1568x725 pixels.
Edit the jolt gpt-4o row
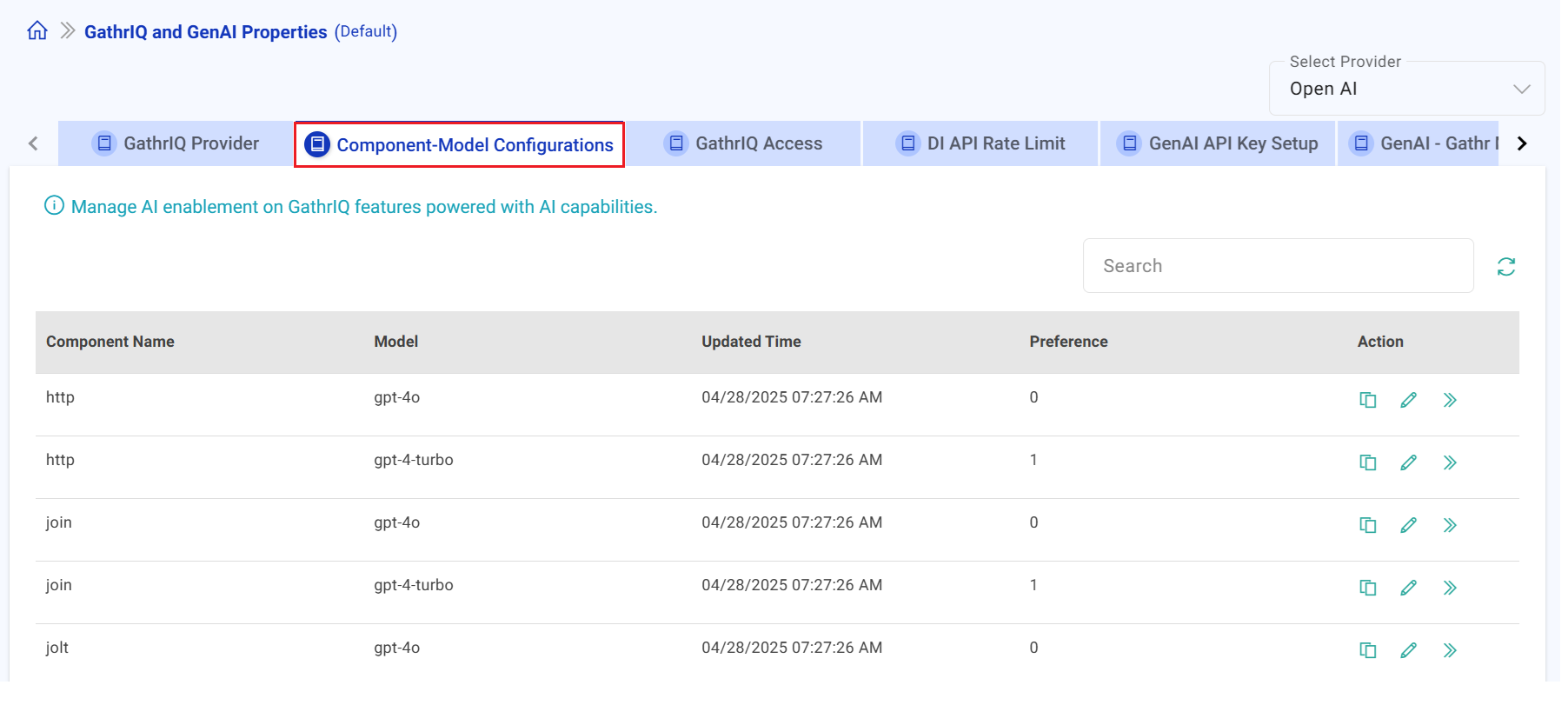(1409, 650)
